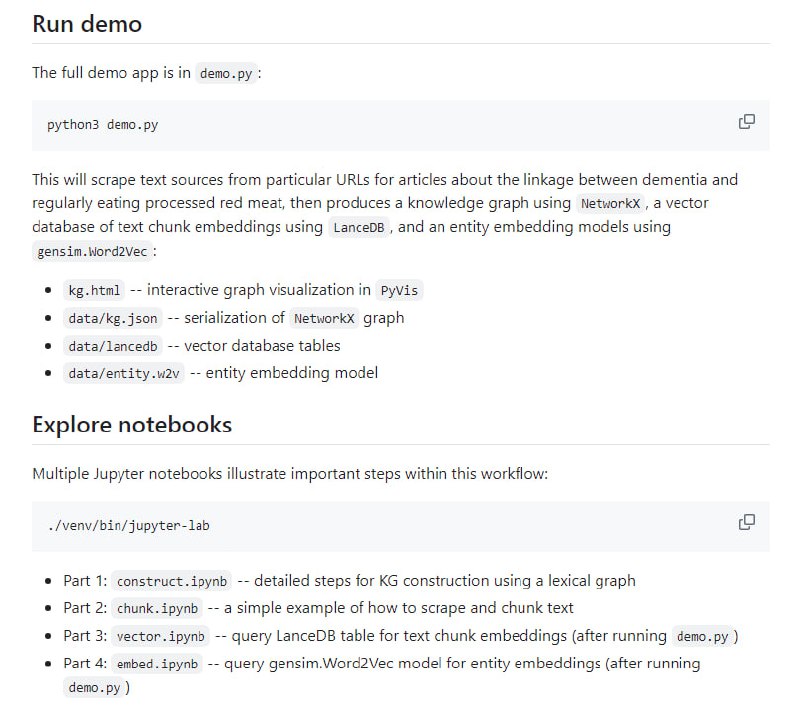Click the PyVis code label
This screenshot has width=800, height=706.
coord(400,291)
